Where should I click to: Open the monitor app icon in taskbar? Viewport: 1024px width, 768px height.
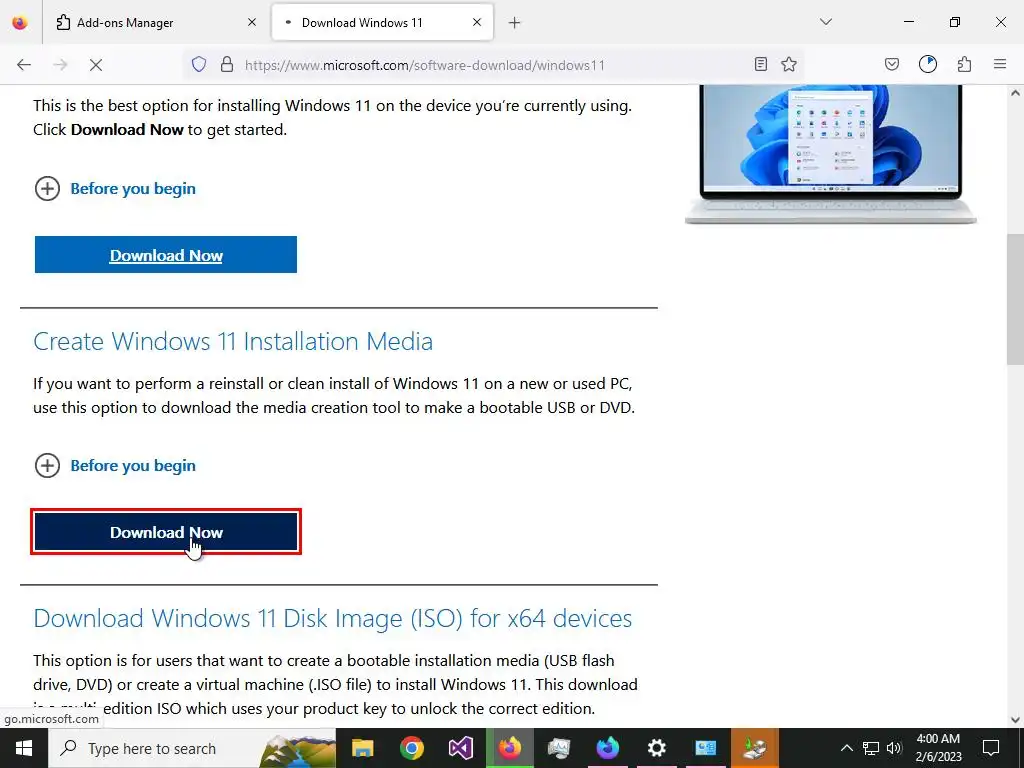coord(558,748)
